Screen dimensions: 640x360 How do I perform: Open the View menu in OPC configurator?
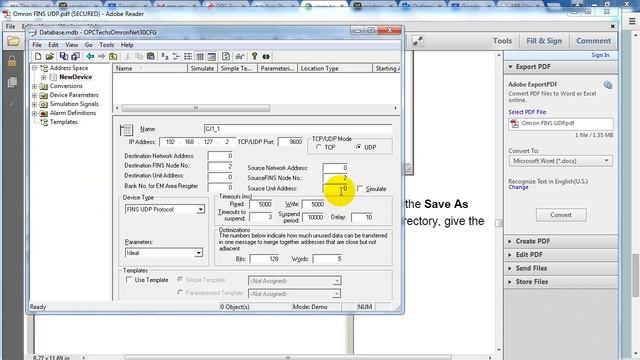tap(71, 45)
